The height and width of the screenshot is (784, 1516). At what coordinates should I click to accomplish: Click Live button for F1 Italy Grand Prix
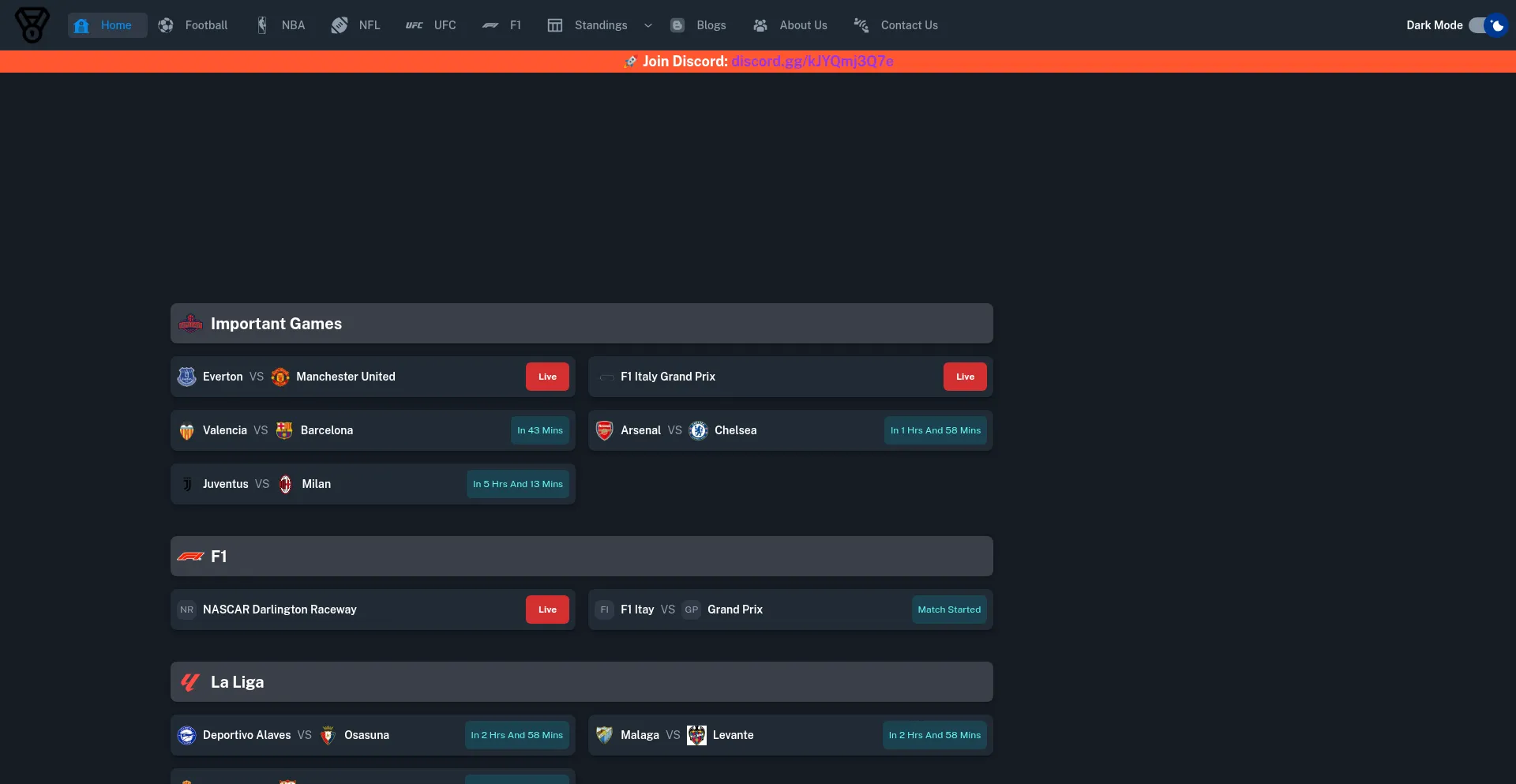click(x=965, y=377)
